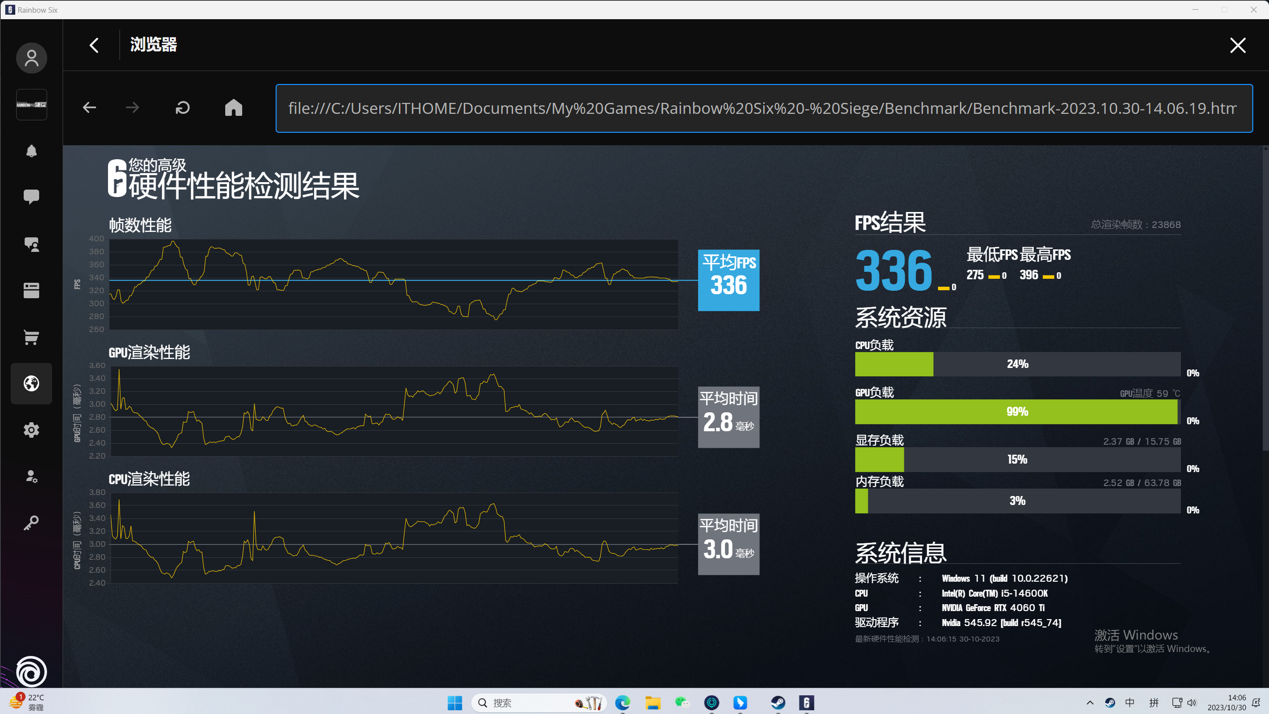Screen dimensions: 1269x714
Task: Click the GPU渲染性能 chart heading
Action: click(x=149, y=352)
